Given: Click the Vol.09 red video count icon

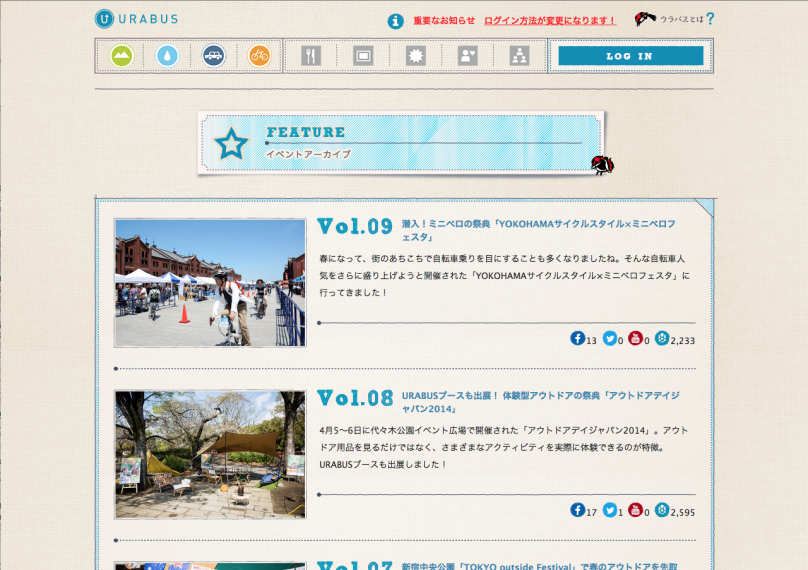Looking at the screenshot, I should (x=635, y=338).
